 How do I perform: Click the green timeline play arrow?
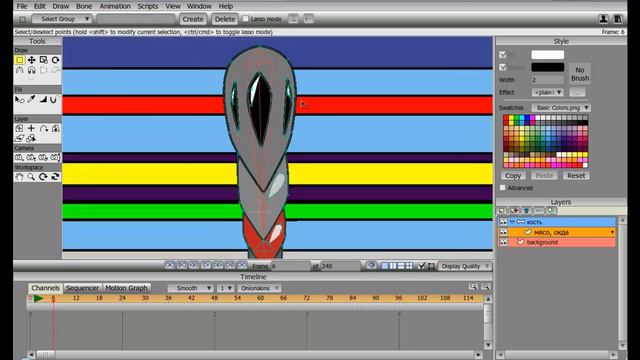pyautogui.click(x=38, y=298)
